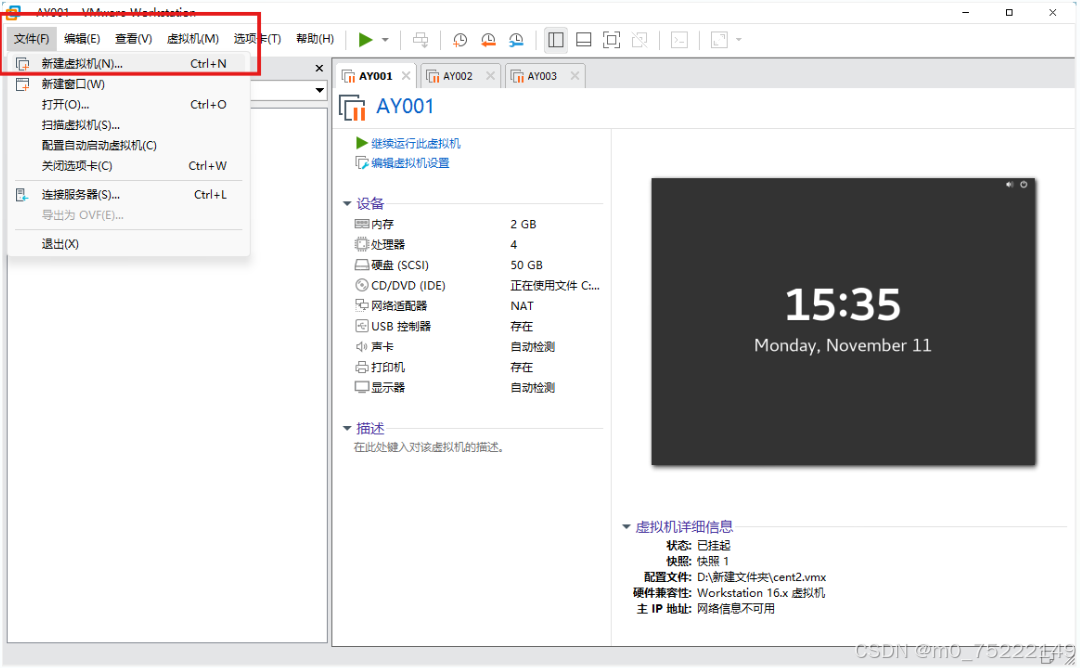Click the CD/DVD (IDE) device row
The height and width of the screenshot is (668, 1080).
pyautogui.click(x=477, y=286)
